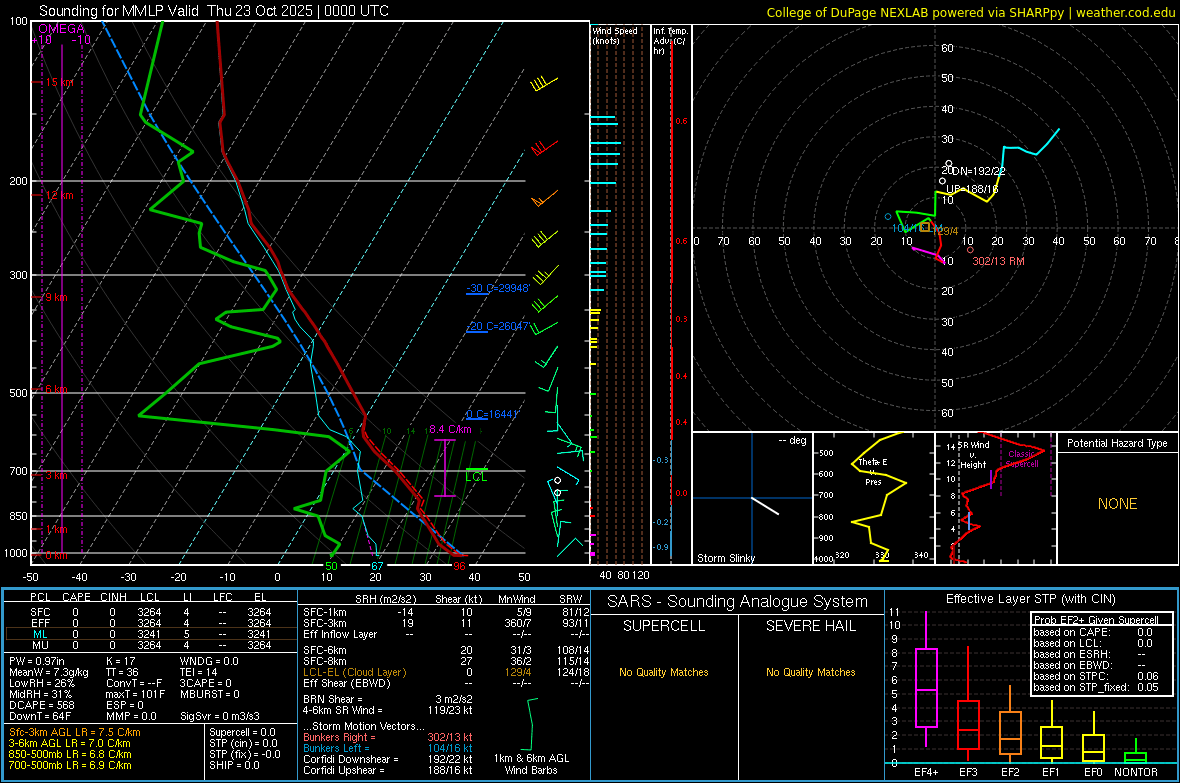Click the OMEGA label on the skew-T
The width and height of the screenshot is (1180, 783).
coord(62,29)
